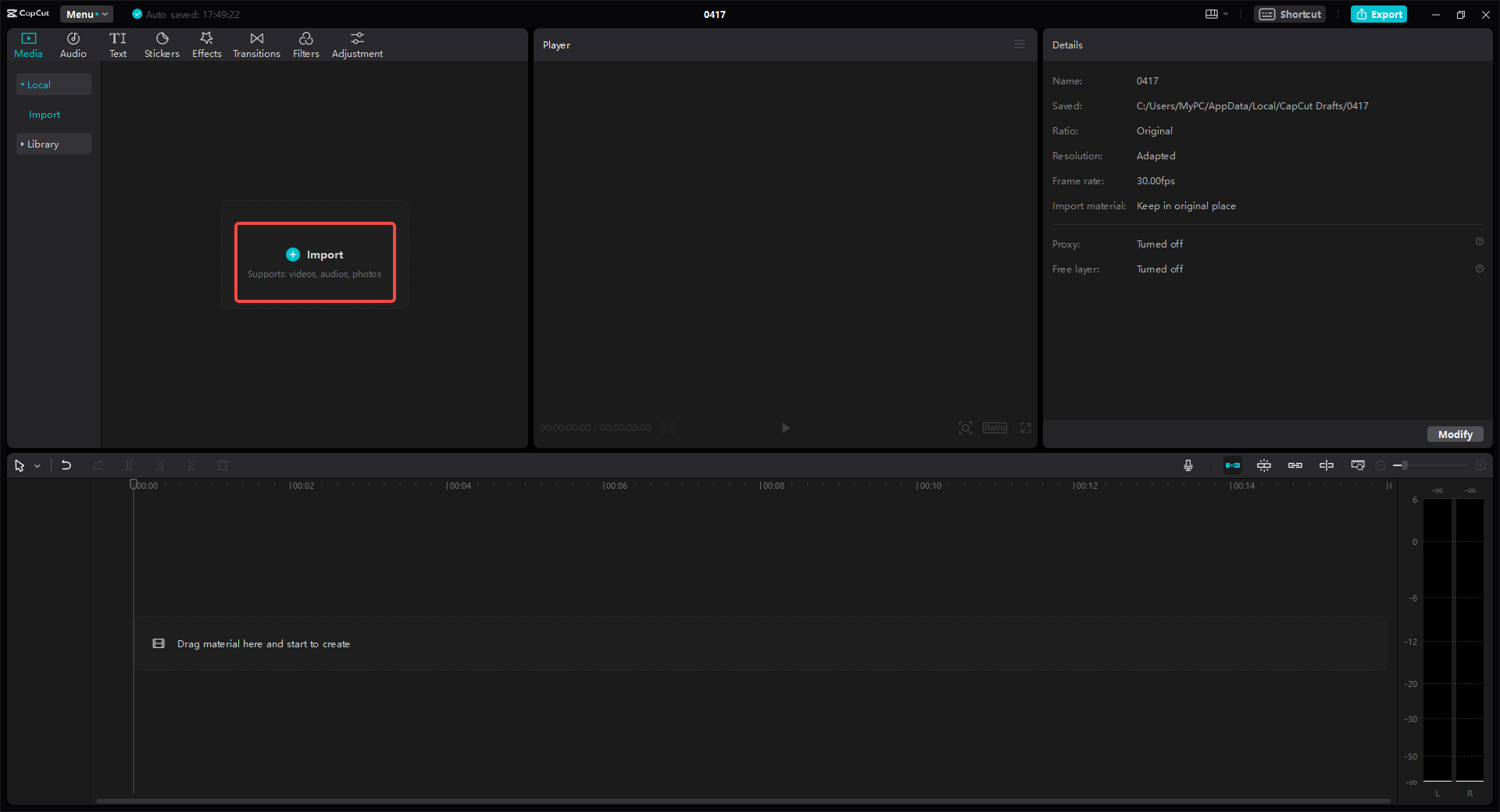This screenshot has height=812, width=1500.
Task: Expand the pointer tool dropdown
Action: click(37, 466)
